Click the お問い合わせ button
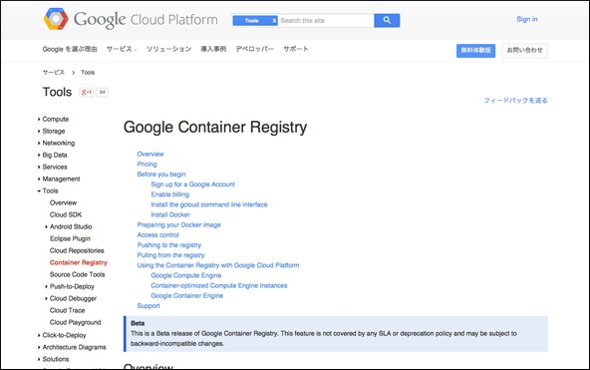Viewport: 590px width, 370px height. click(x=525, y=50)
